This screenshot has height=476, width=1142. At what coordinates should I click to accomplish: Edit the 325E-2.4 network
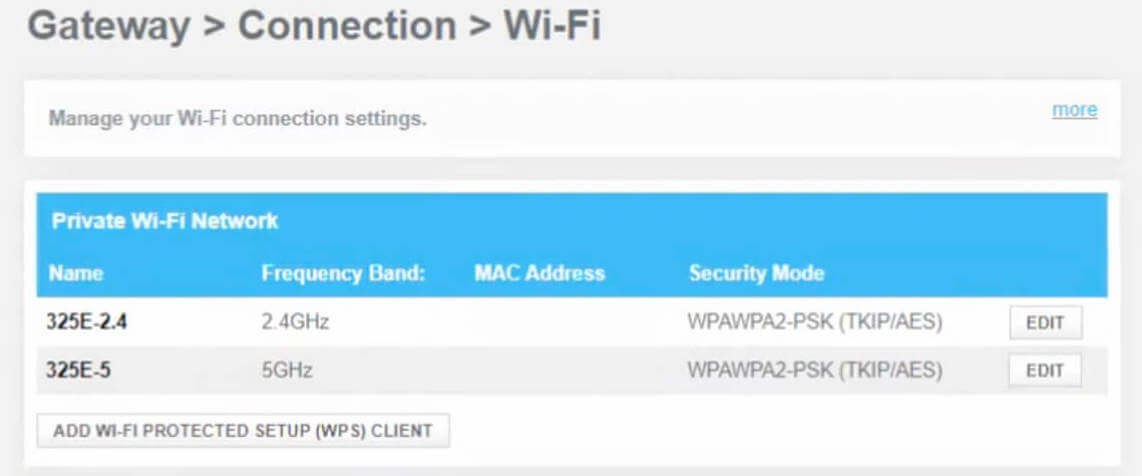tap(1045, 323)
